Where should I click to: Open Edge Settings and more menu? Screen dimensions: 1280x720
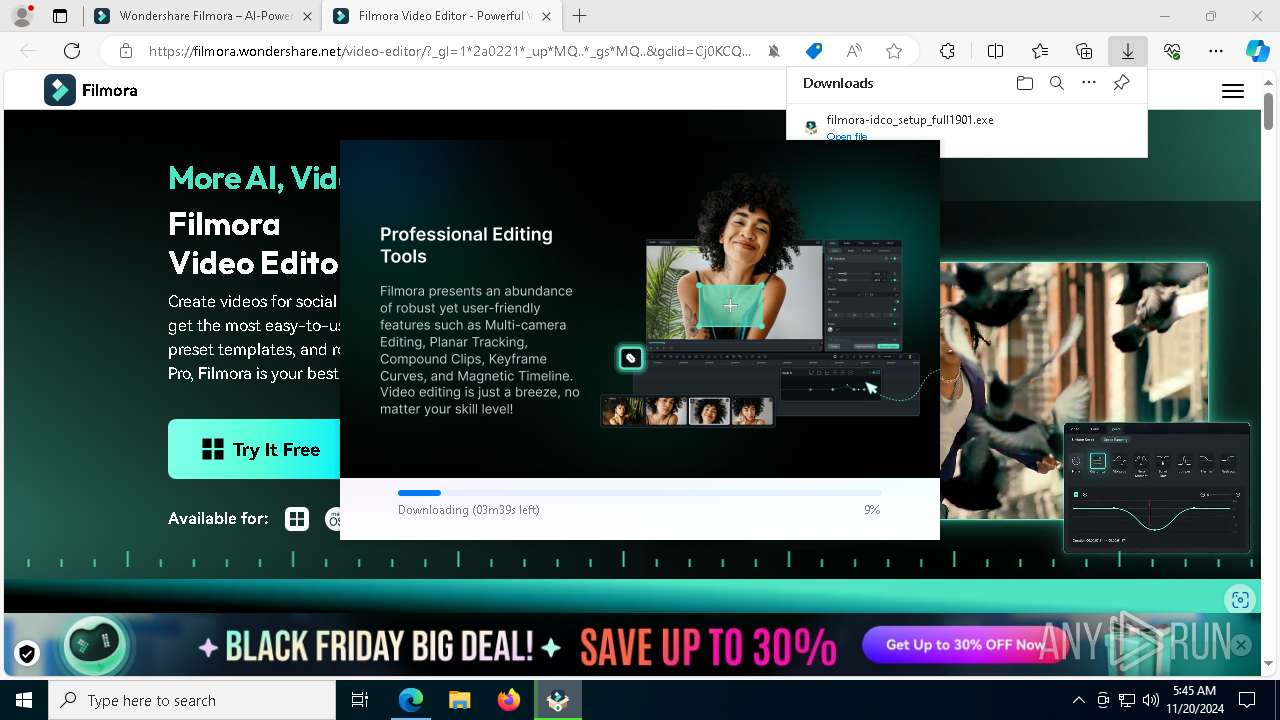[1216, 51]
